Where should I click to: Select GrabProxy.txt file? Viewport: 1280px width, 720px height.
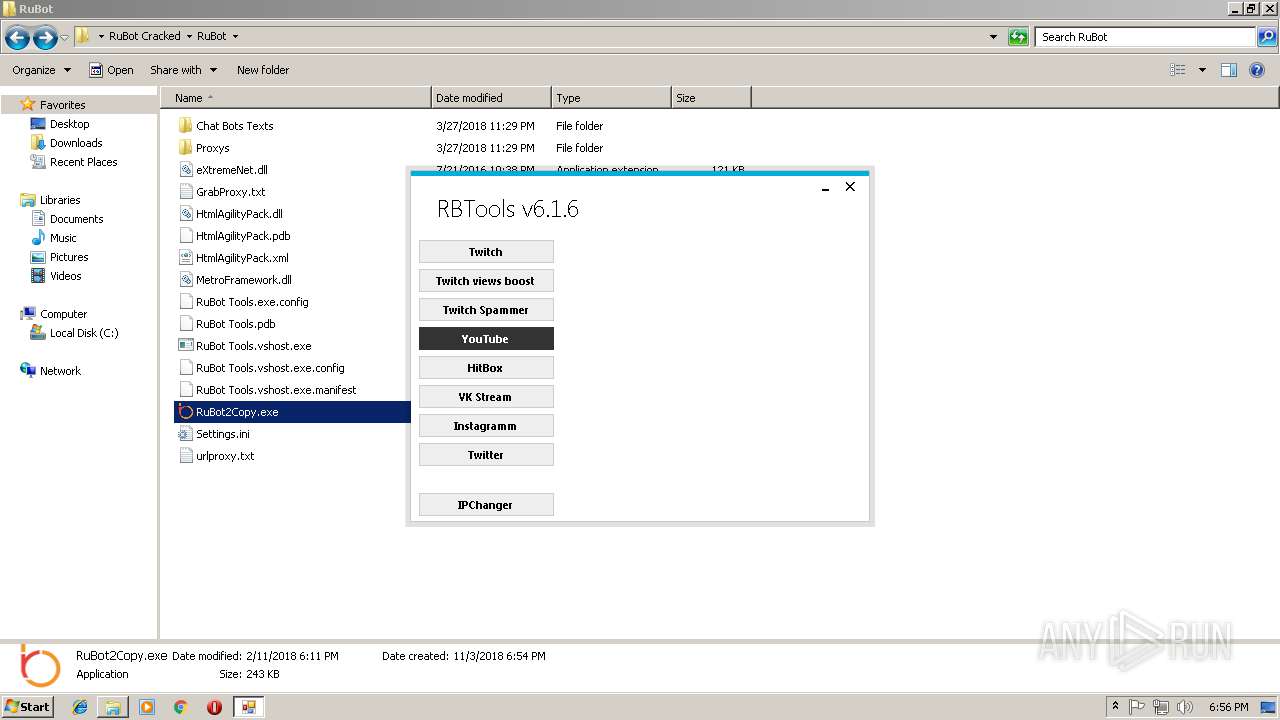(x=230, y=192)
